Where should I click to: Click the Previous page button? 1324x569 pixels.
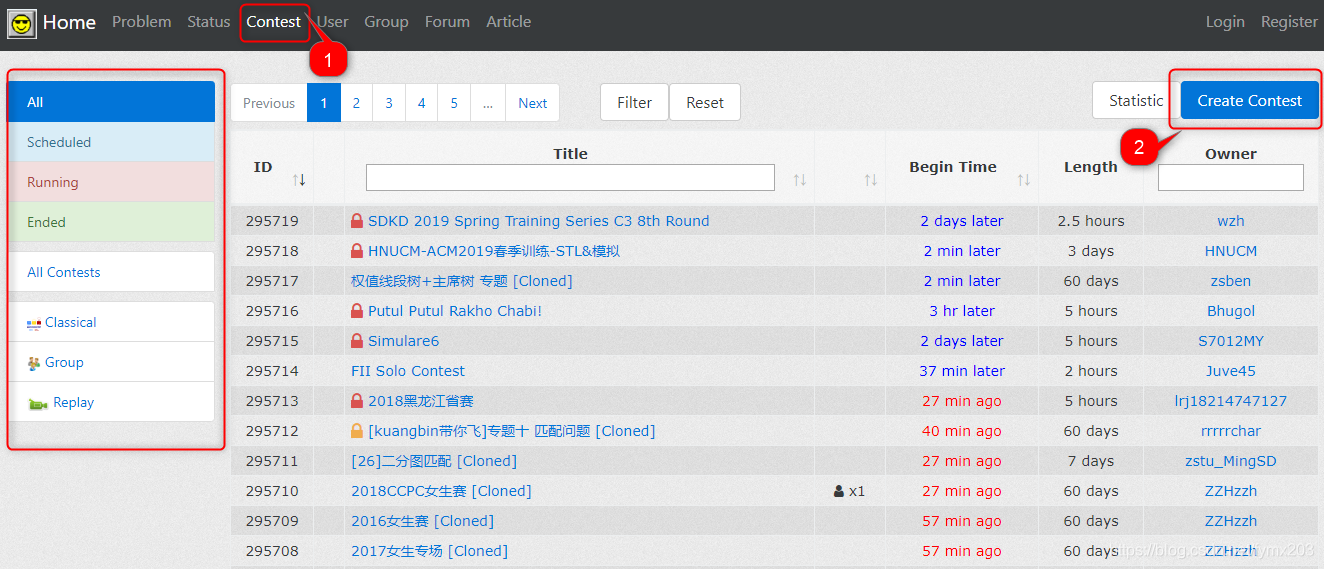pos(269,103)
